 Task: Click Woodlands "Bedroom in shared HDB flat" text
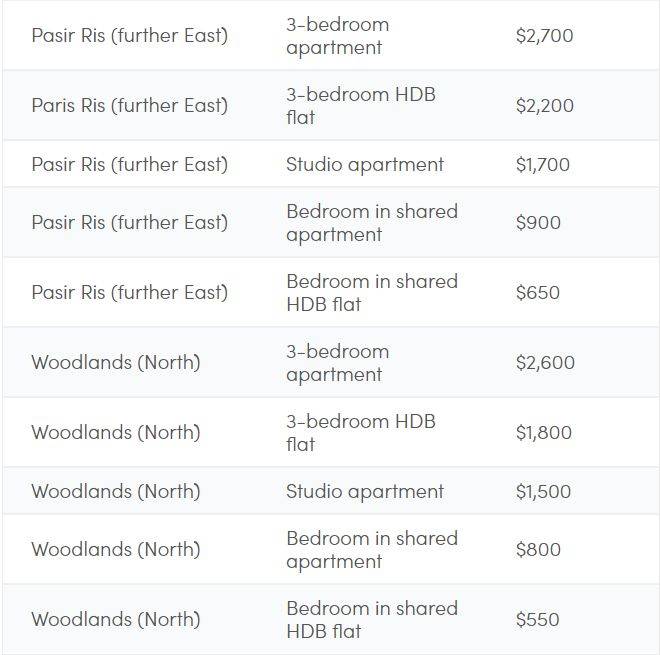coord(371,620)
